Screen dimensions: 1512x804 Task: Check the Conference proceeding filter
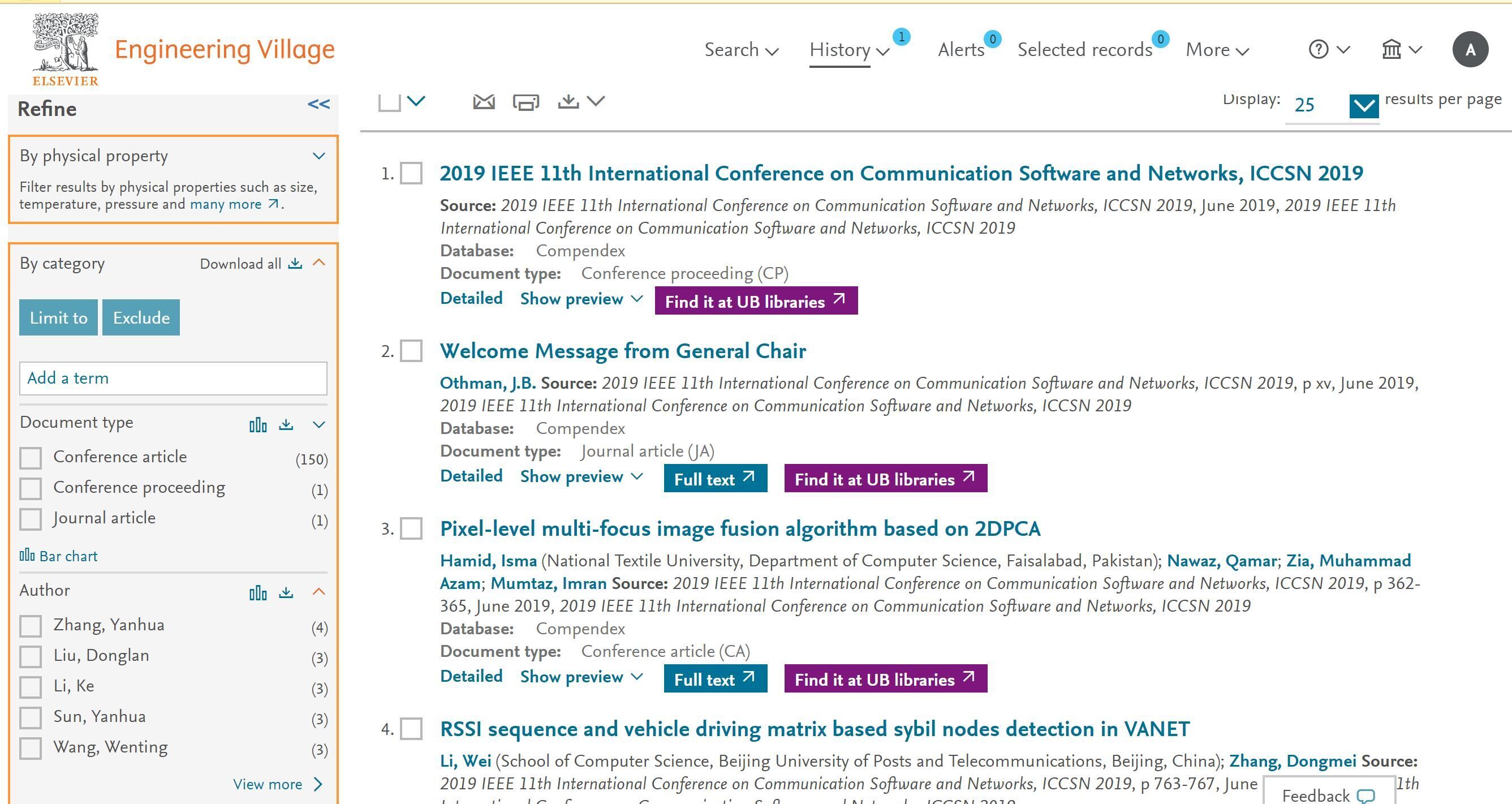31,489
